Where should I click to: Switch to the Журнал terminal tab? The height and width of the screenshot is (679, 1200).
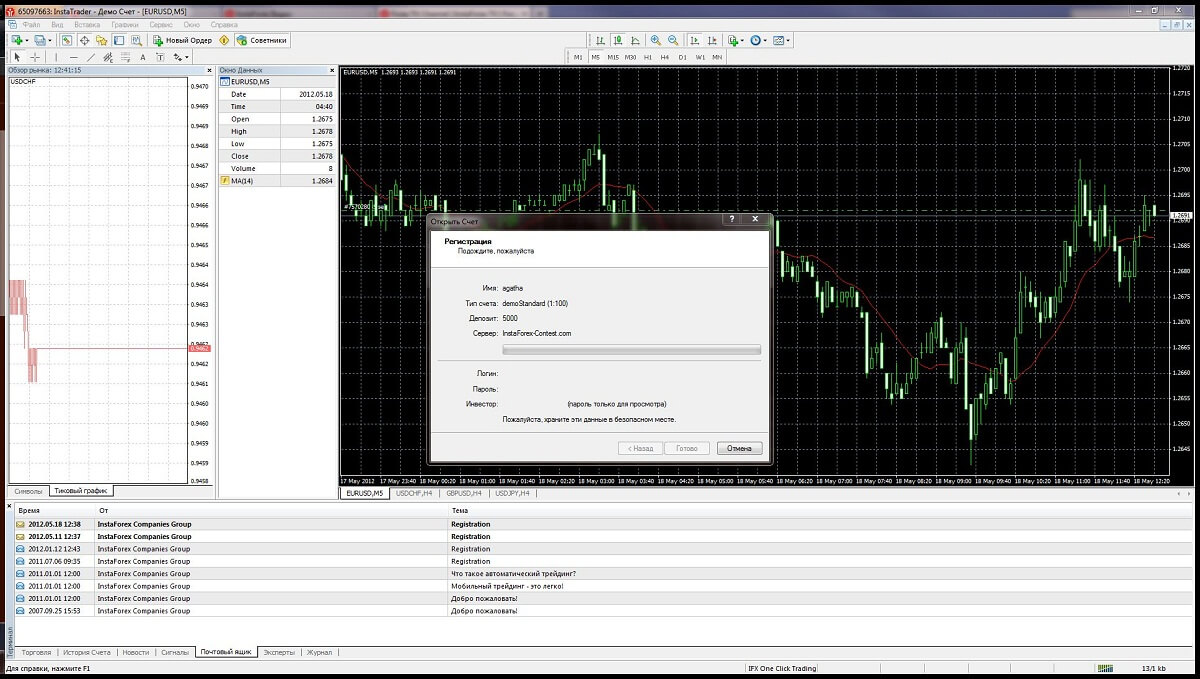point(319,652)
